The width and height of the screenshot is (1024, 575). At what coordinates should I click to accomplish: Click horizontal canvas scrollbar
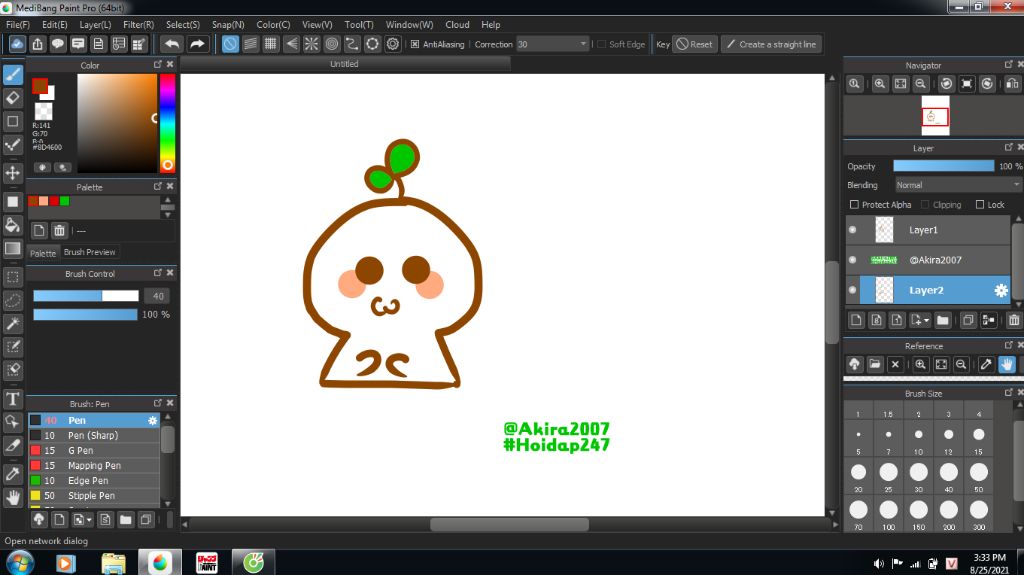click(509, 524)
